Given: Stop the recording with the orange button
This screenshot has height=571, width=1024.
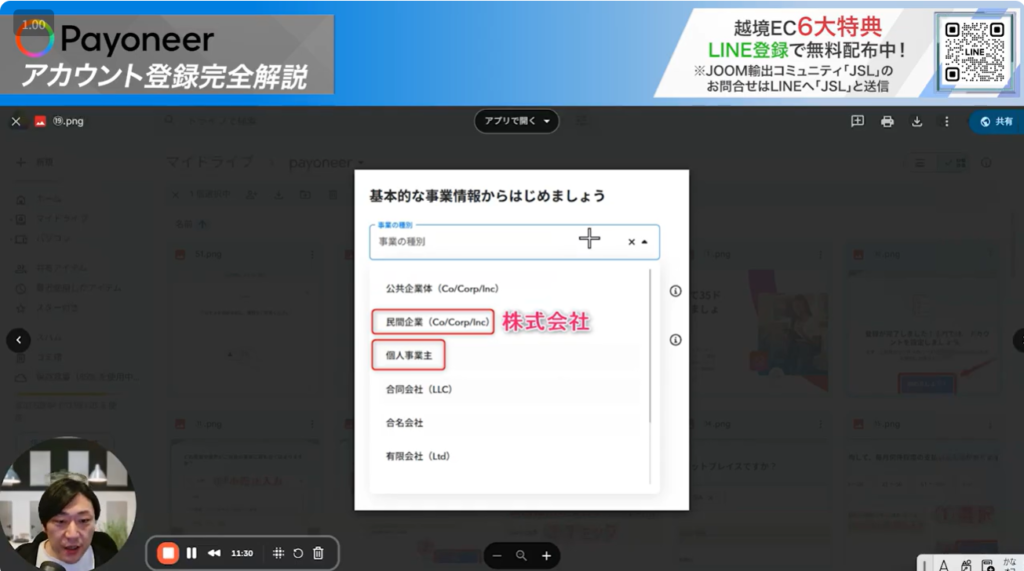Looking at the screenshot, I should pyautogui.click(x=168, y=553).
